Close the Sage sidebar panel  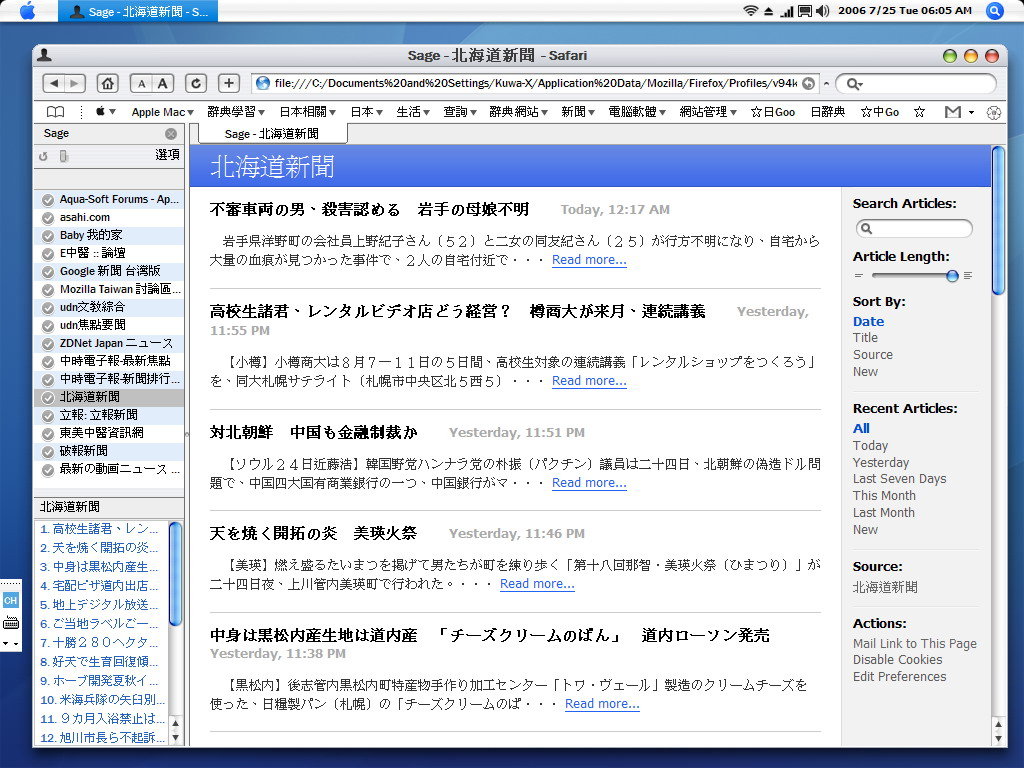[x=171, y=134]
